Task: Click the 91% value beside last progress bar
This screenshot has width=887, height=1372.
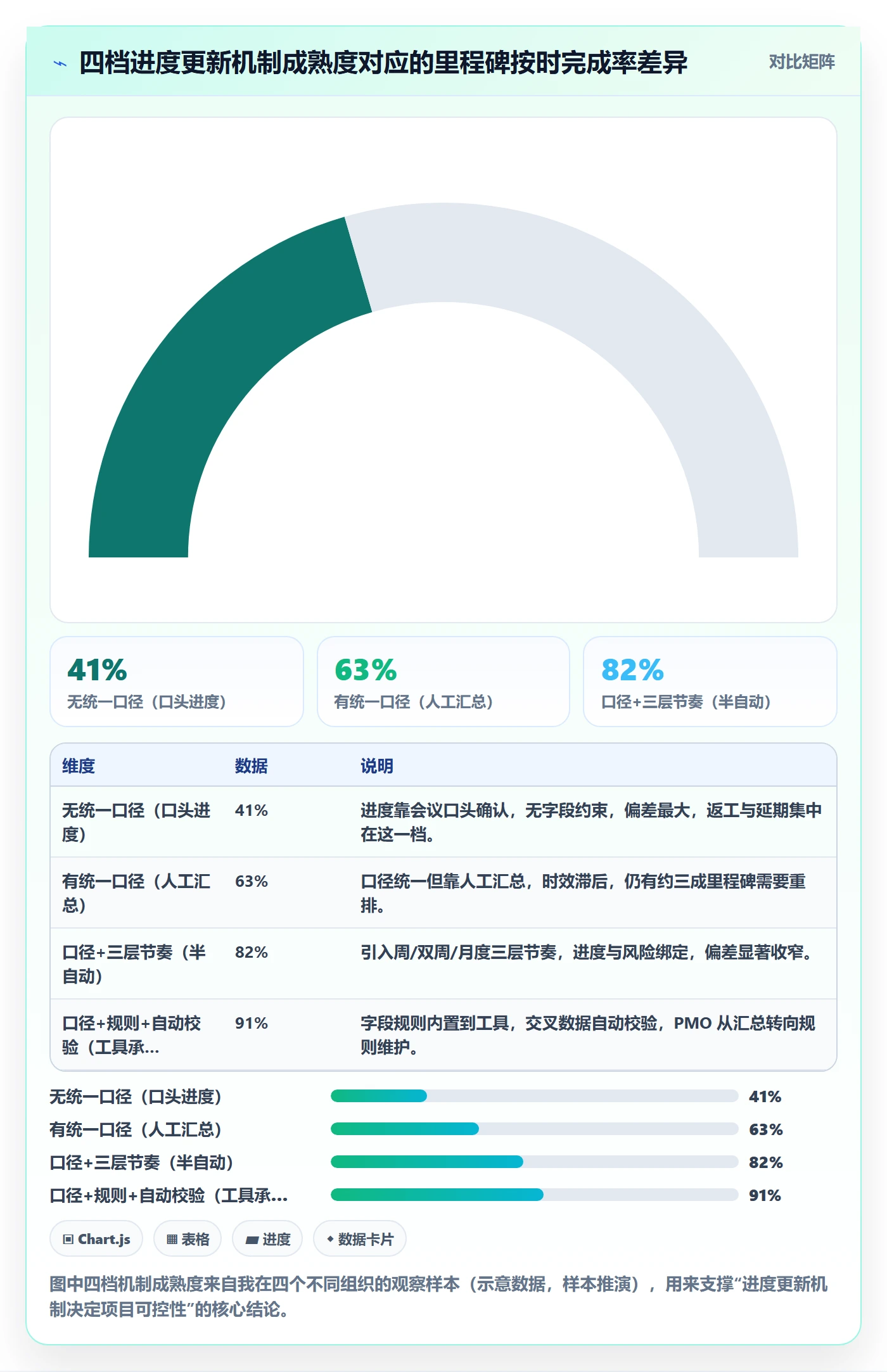Action: [765, 1195]
